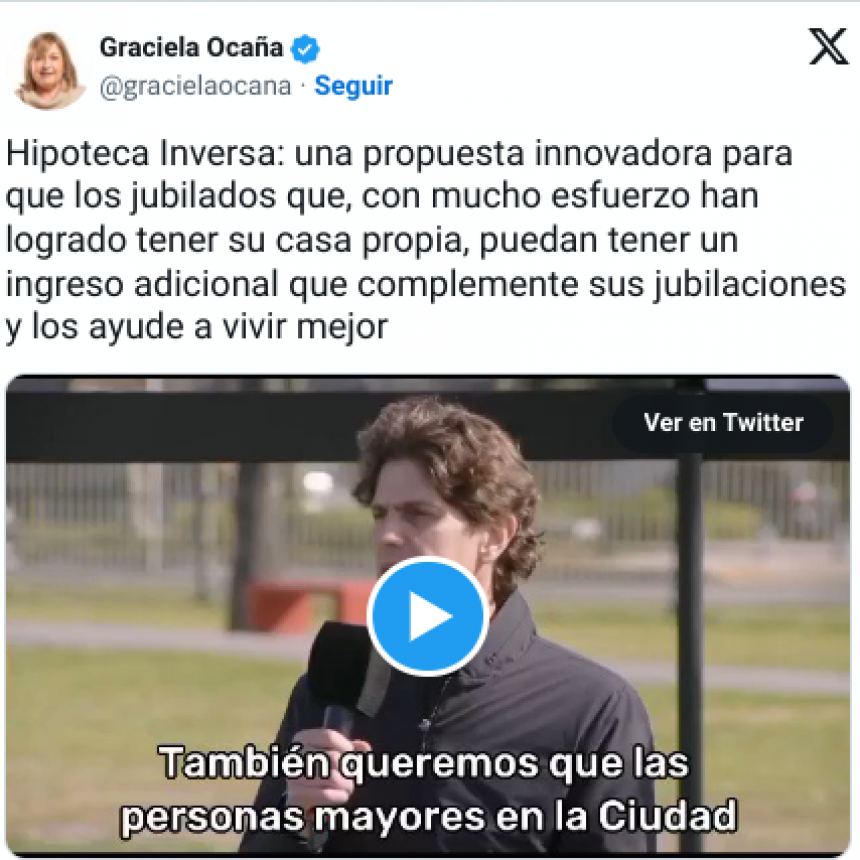Follow the account via Seguir

(x=353, y=86)
